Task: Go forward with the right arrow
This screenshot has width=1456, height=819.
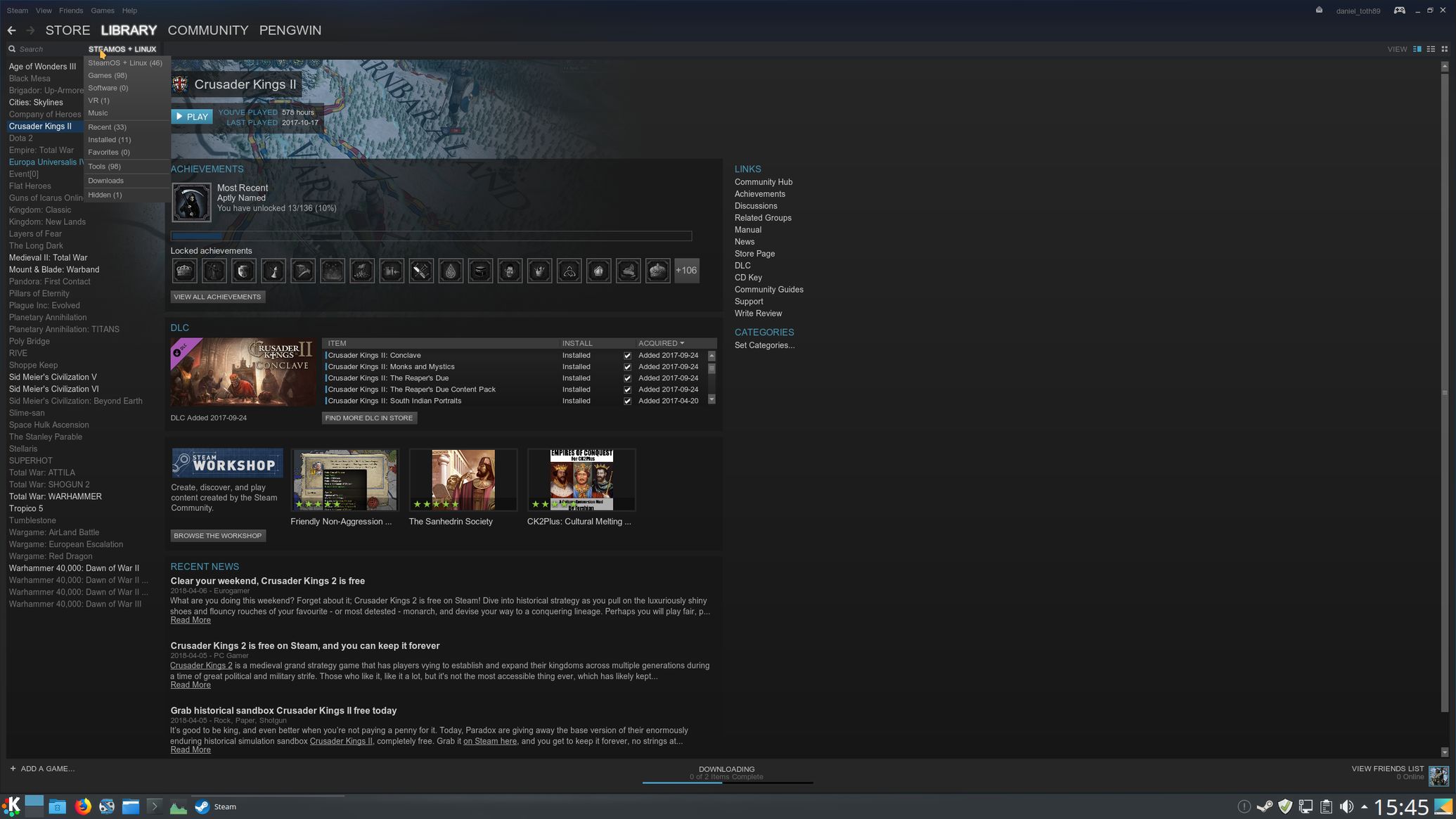Action: [30, 30]
